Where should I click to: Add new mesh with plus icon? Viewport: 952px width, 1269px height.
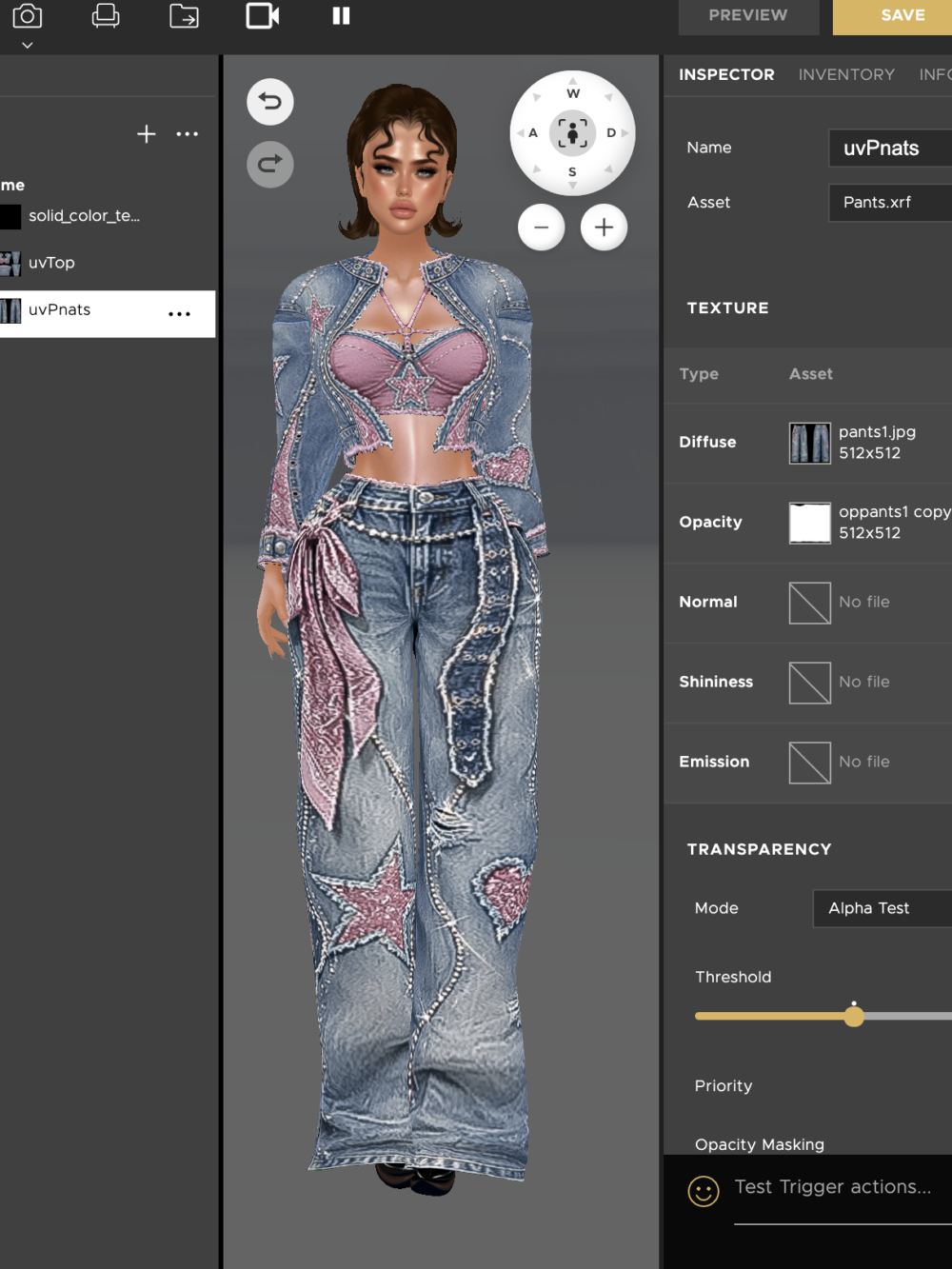click(147, 134)
